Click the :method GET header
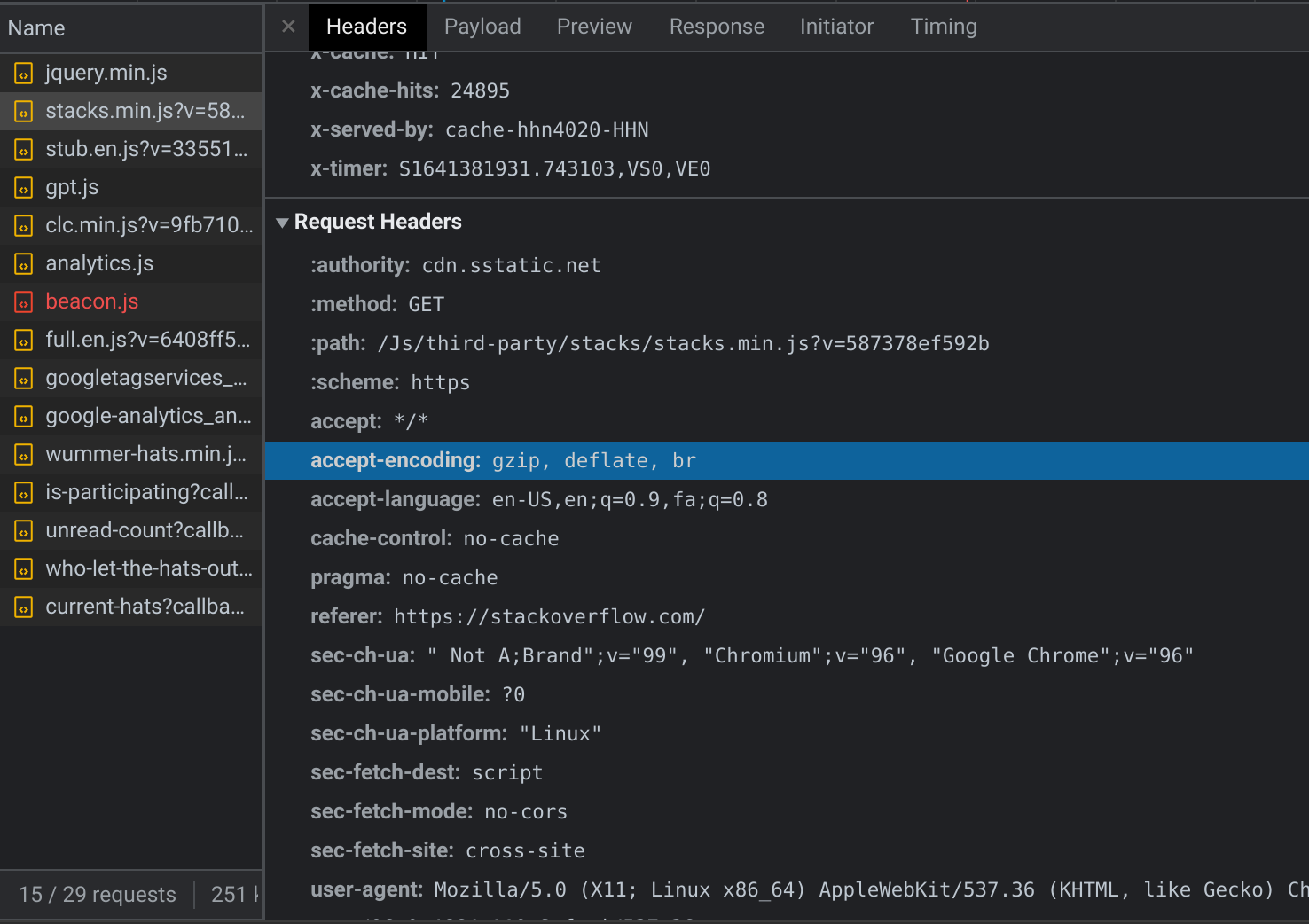Viewport: 1309px width, 924px height. (x=378, y=304)
